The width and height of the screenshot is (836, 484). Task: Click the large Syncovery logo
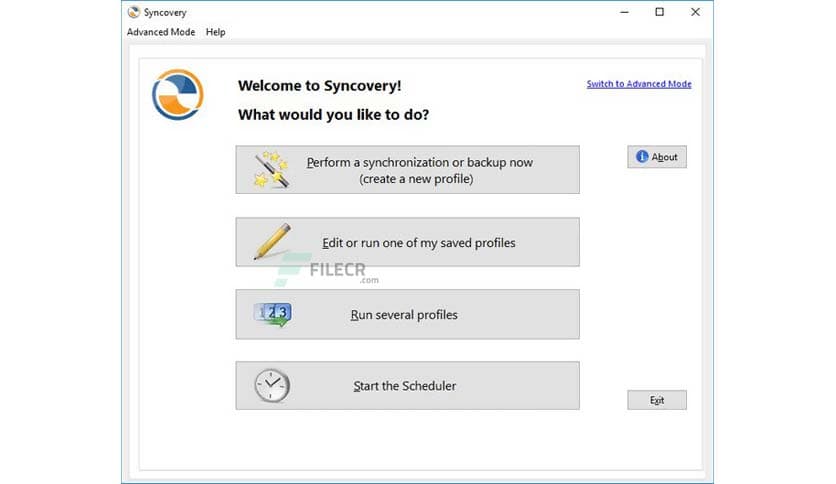(x=178, y=94)
